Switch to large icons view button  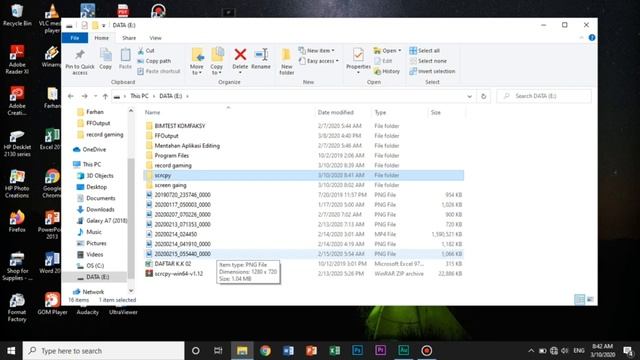click(x=590, y=300)
